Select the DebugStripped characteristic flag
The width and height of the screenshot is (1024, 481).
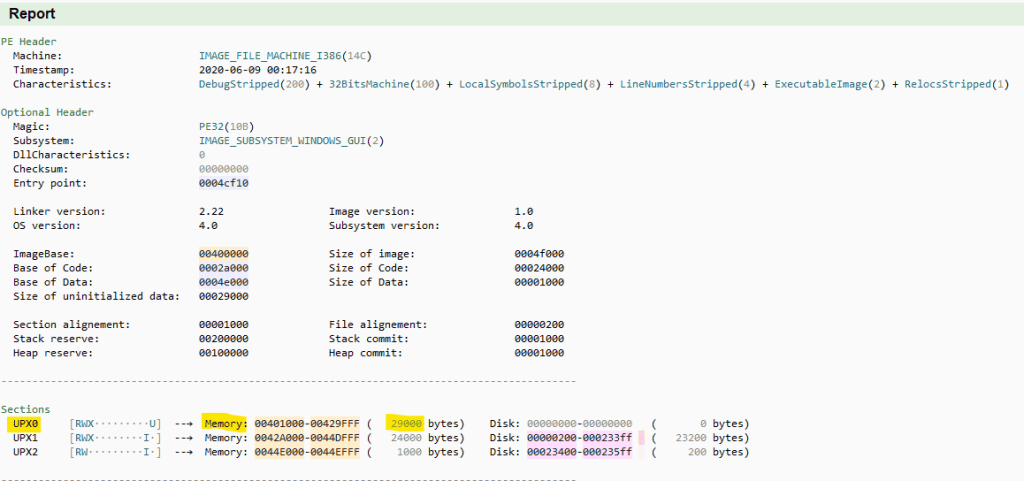(x=235, y=84)
